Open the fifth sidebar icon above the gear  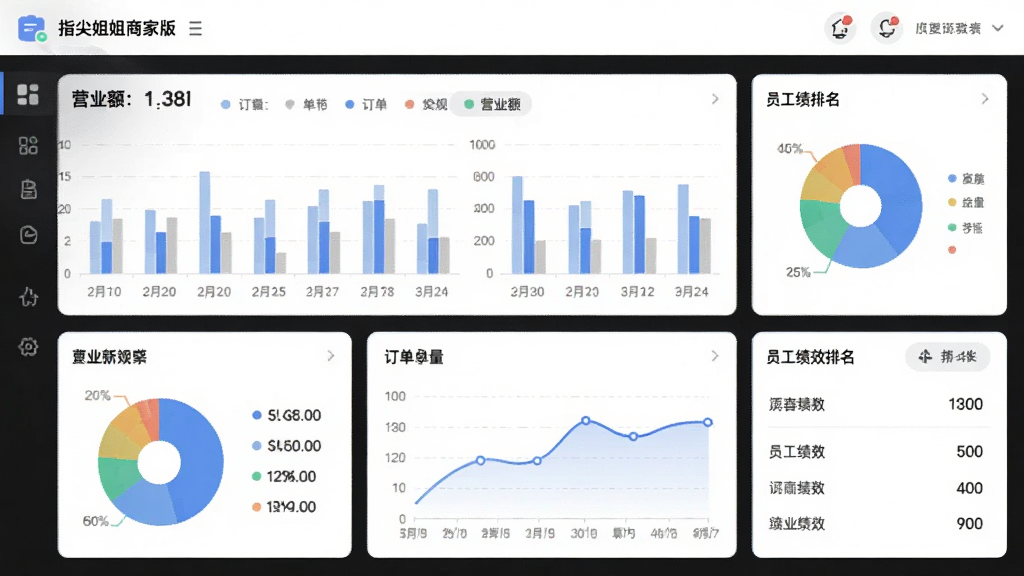[28, 297]
